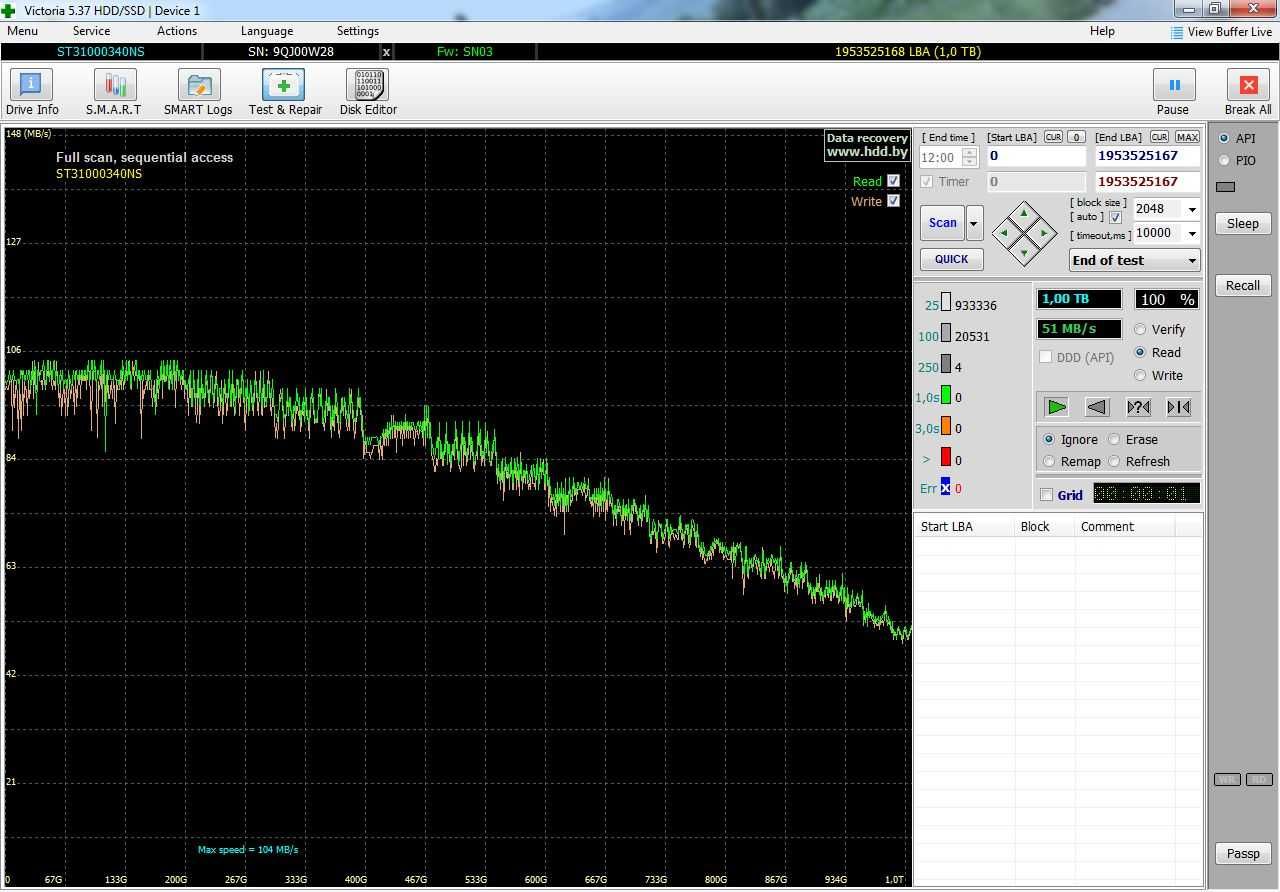Set End LBA with CUR button
Screen dimensions: 1280x892
click(1159, 137)
